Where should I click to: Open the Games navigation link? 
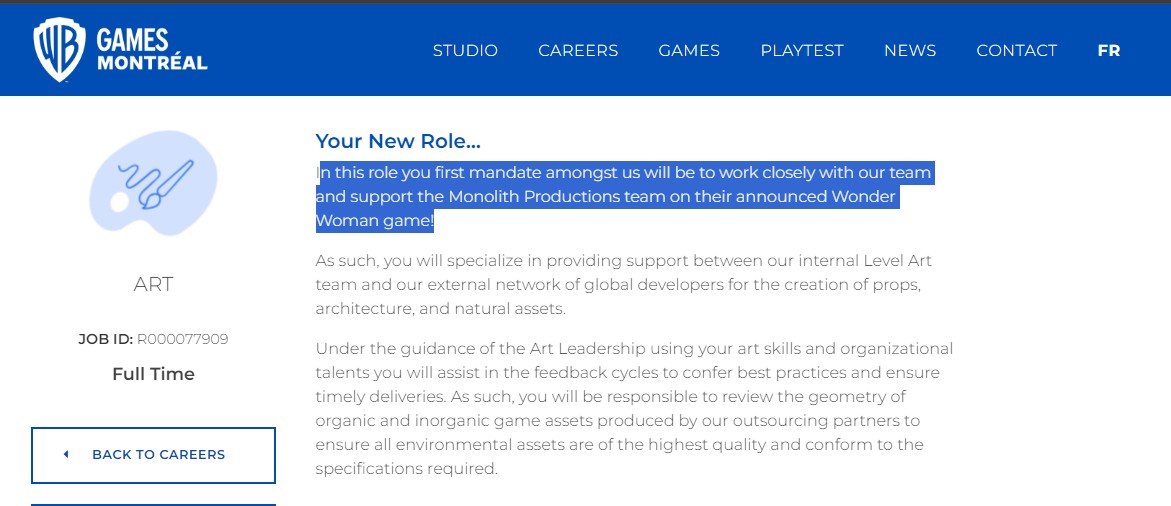tap(689, 50)
